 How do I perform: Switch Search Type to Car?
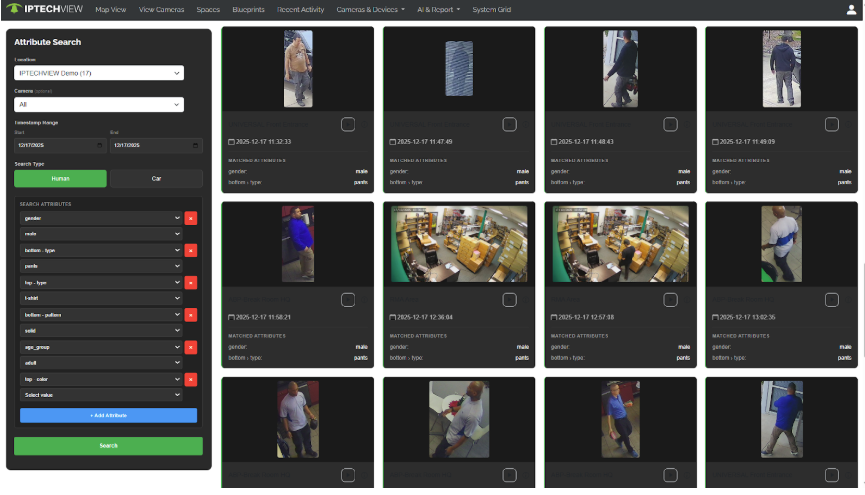click(156, 179)
